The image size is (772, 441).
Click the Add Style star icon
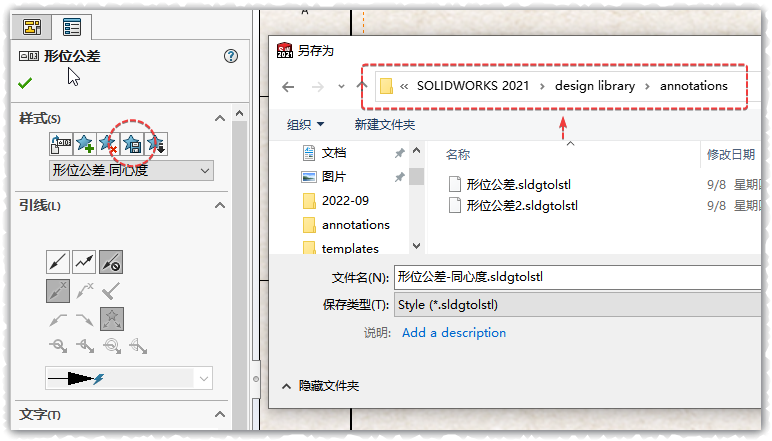point(84,145)
